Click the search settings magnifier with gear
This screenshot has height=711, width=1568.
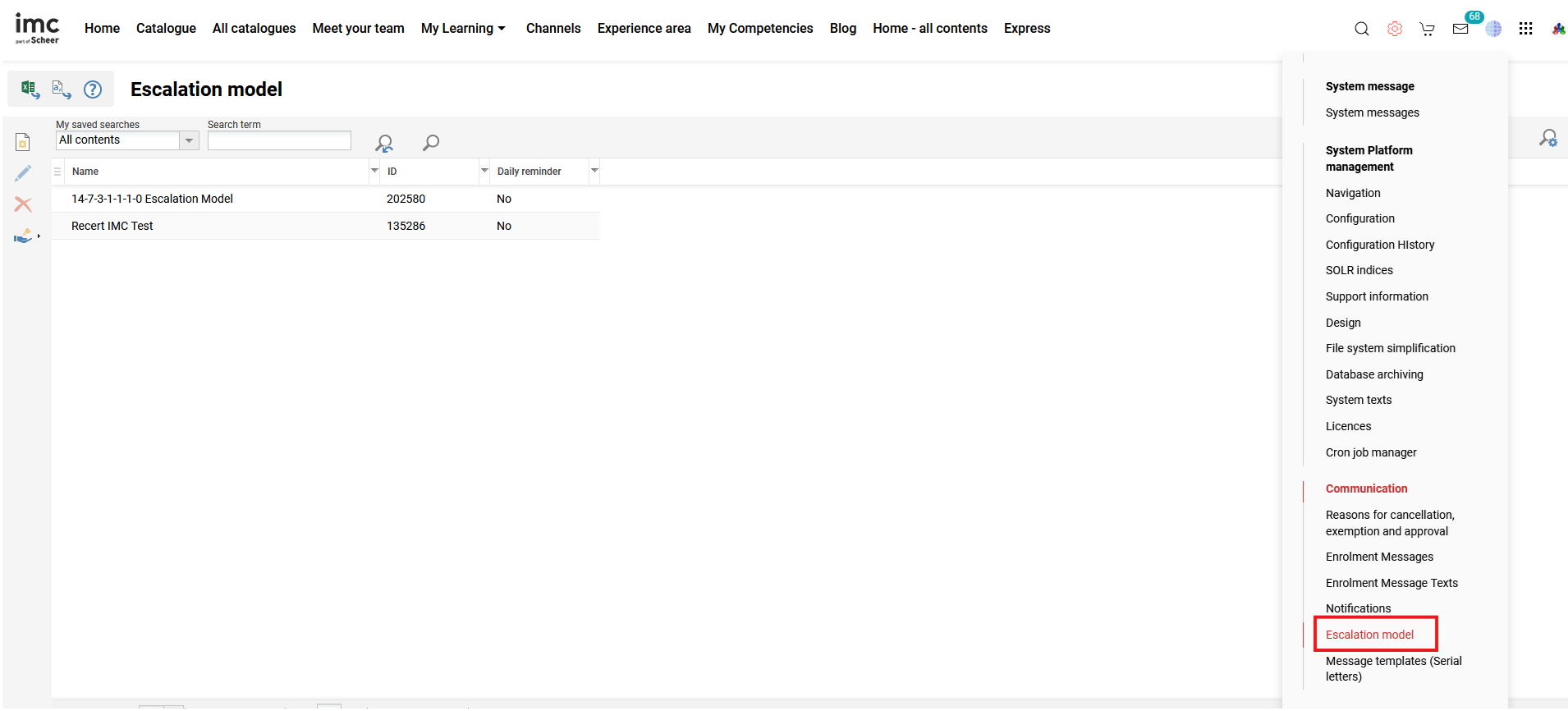point(1547,138)
